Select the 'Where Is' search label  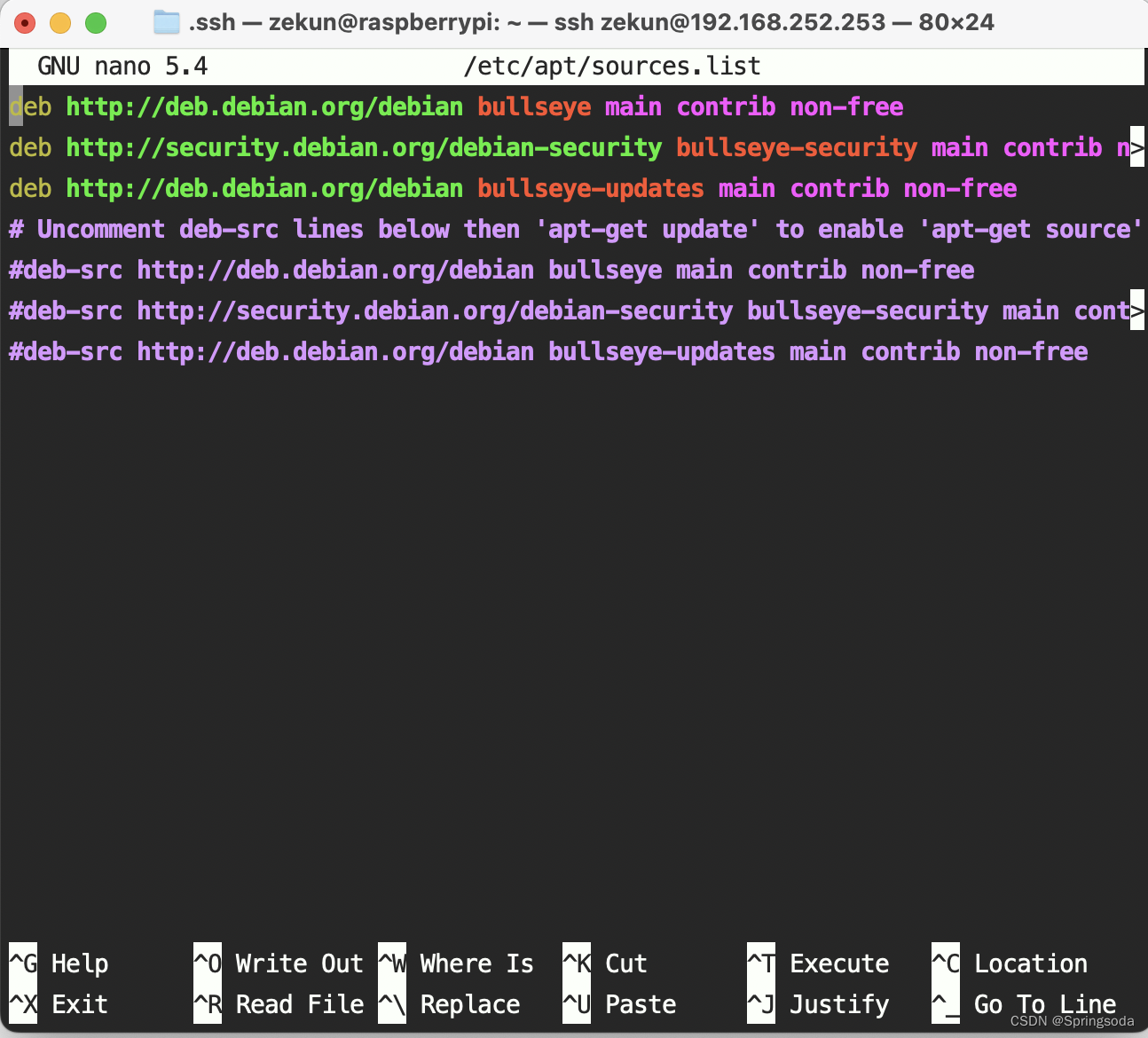click(x=476, y=963)
